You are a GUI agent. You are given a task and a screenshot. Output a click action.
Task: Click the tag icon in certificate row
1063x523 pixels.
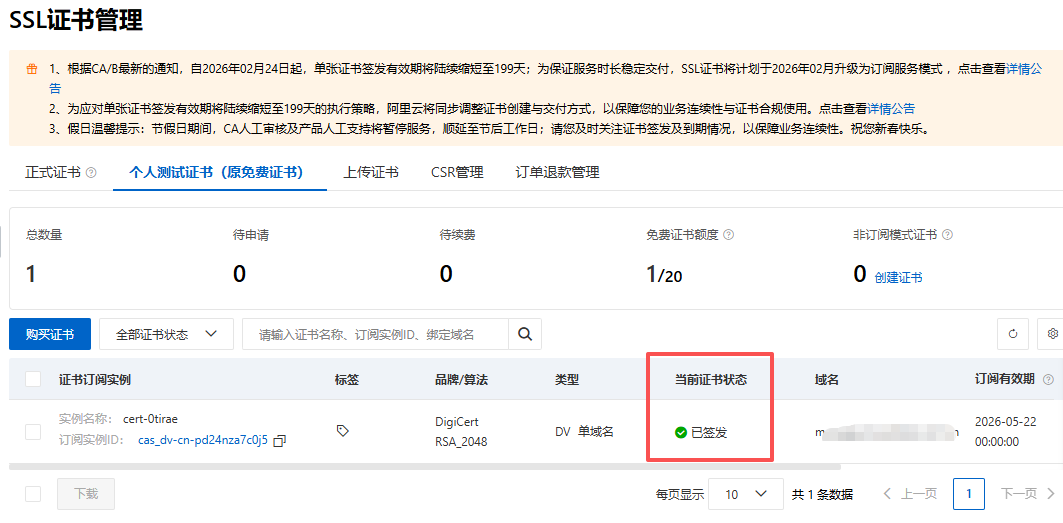coord(343,431)
